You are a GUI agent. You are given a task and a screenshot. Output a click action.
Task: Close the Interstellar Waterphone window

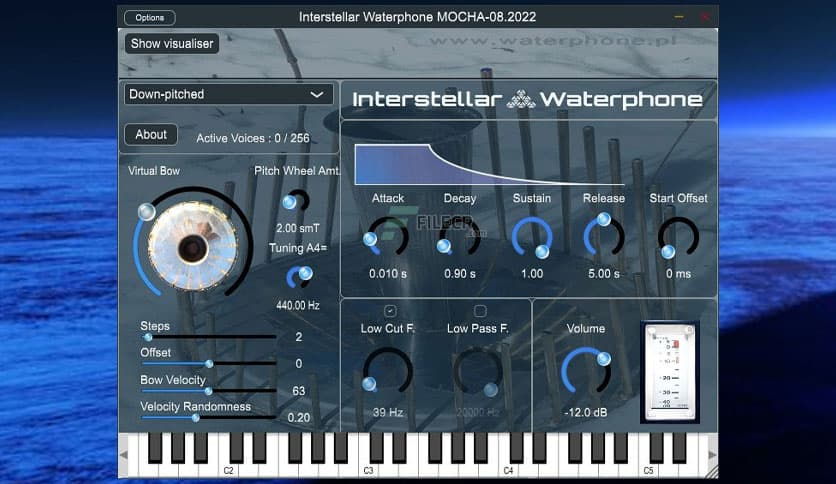pyautogui.click(x=705, y=17)
